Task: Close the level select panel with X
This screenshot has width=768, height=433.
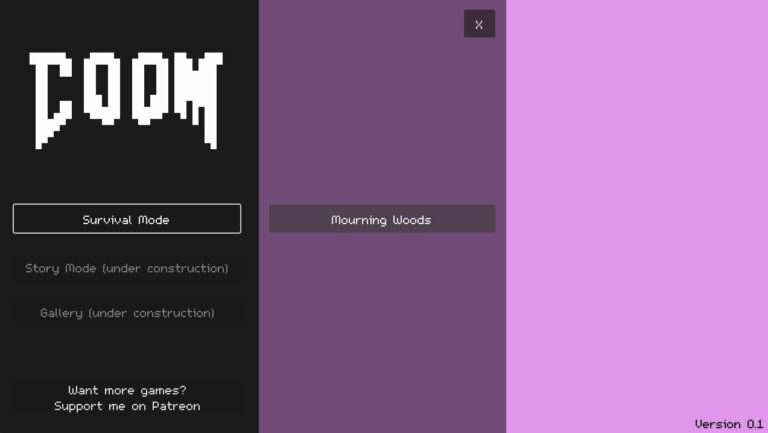Action: tap(479, 24)
